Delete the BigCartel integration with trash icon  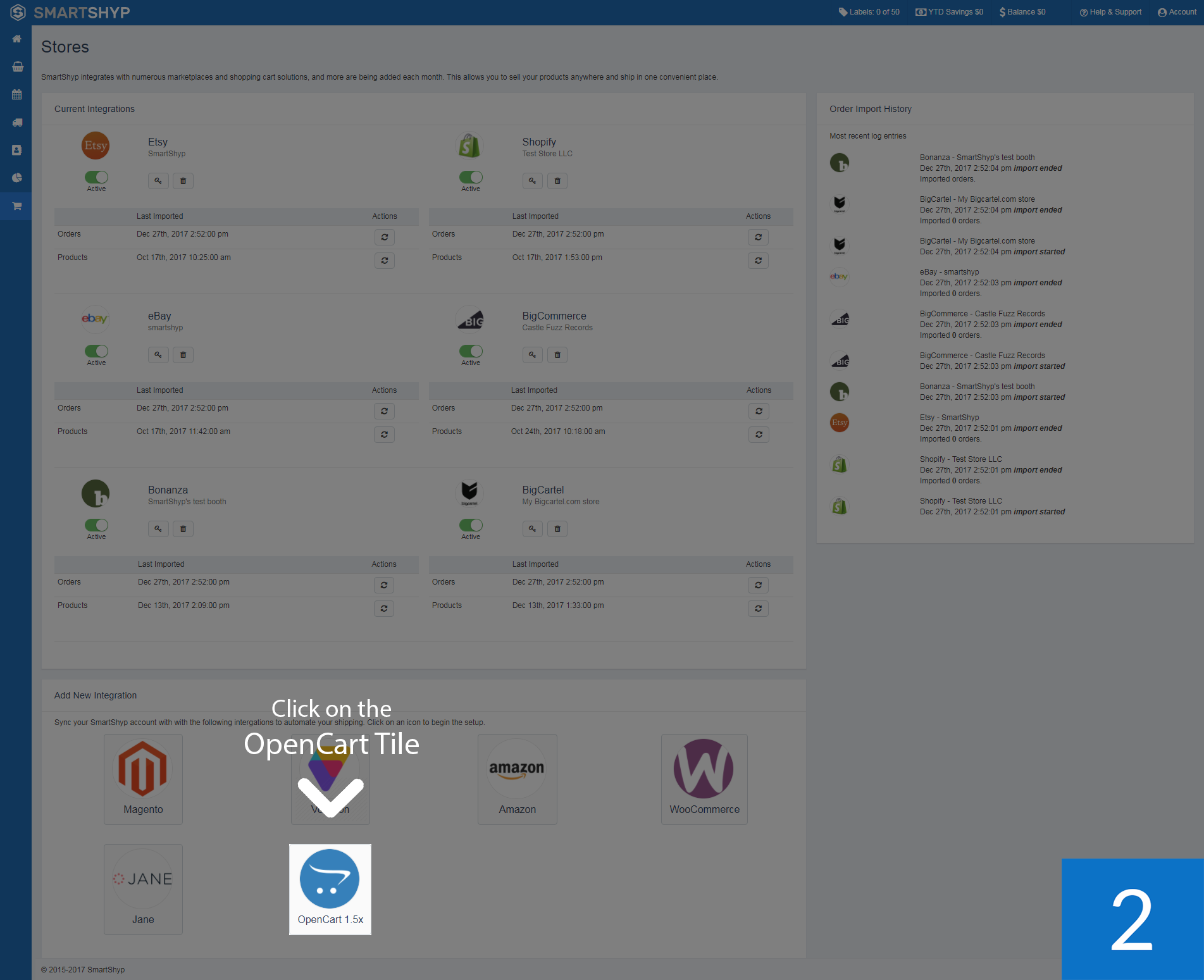point(557,529)
